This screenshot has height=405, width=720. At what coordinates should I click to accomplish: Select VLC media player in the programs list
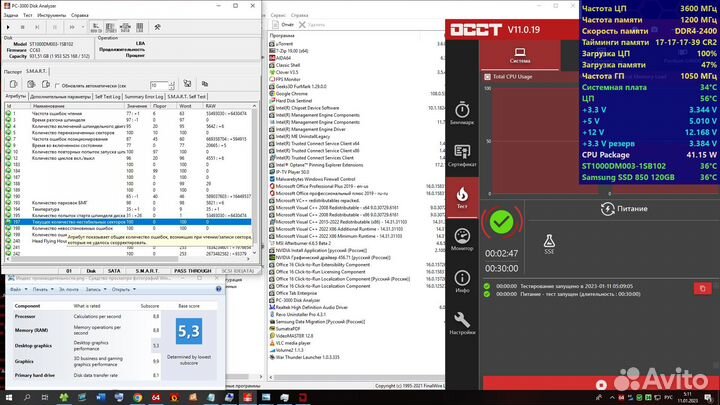pos(292,343)
